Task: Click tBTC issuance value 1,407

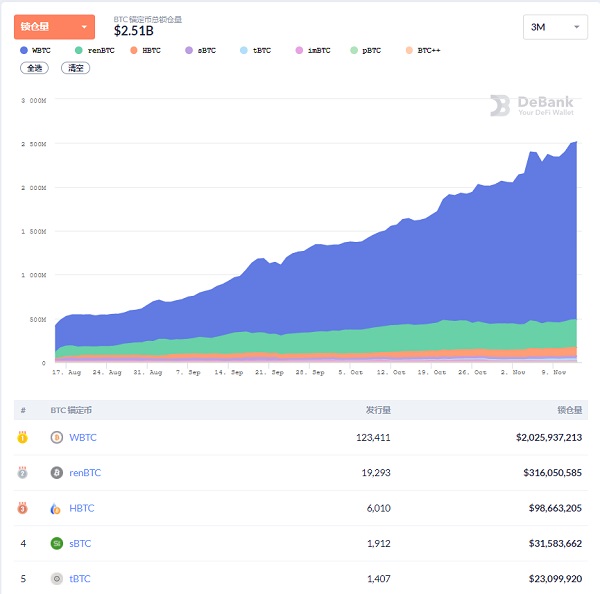Action: [x=378, y=579]
